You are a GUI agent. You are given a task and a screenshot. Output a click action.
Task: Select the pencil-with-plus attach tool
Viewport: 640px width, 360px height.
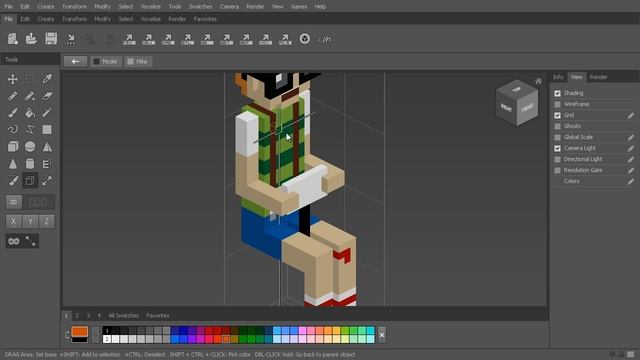click(29, 96)
